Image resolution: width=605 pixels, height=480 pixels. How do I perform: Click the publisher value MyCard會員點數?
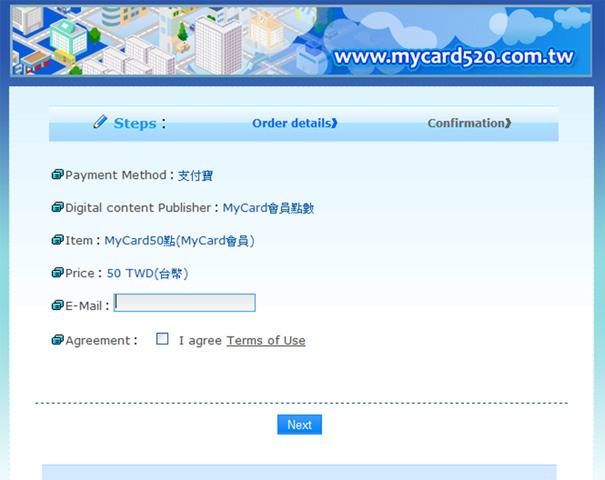tap(268, 208)
